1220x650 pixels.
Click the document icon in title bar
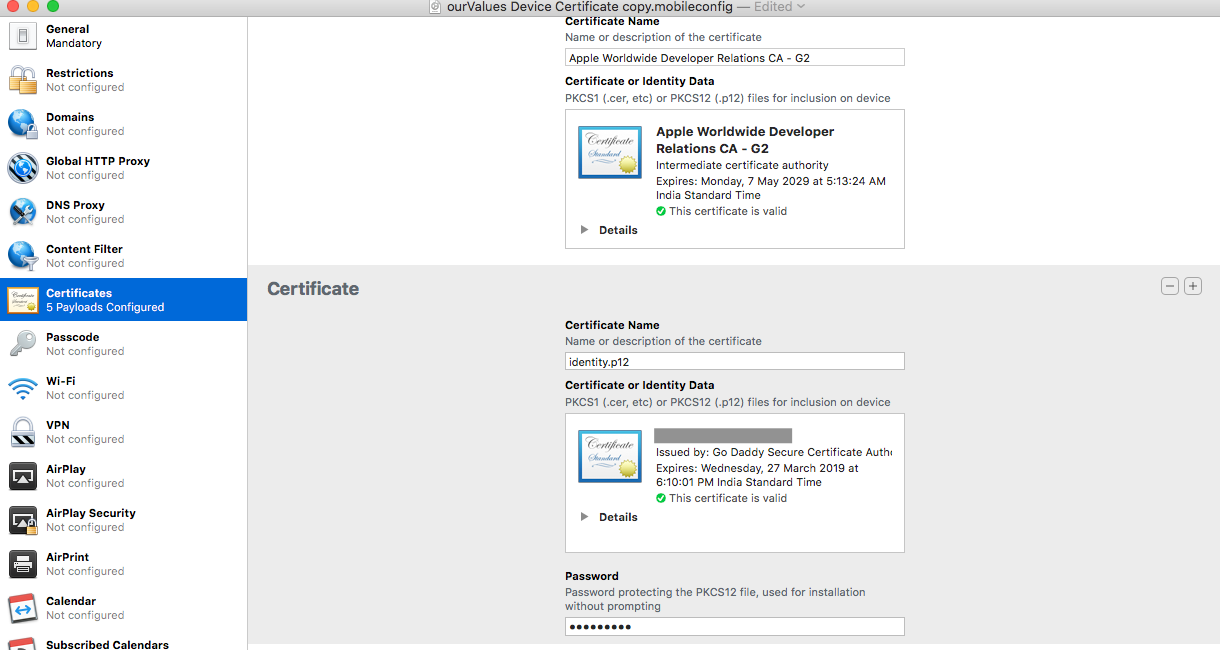click(434, 7)
